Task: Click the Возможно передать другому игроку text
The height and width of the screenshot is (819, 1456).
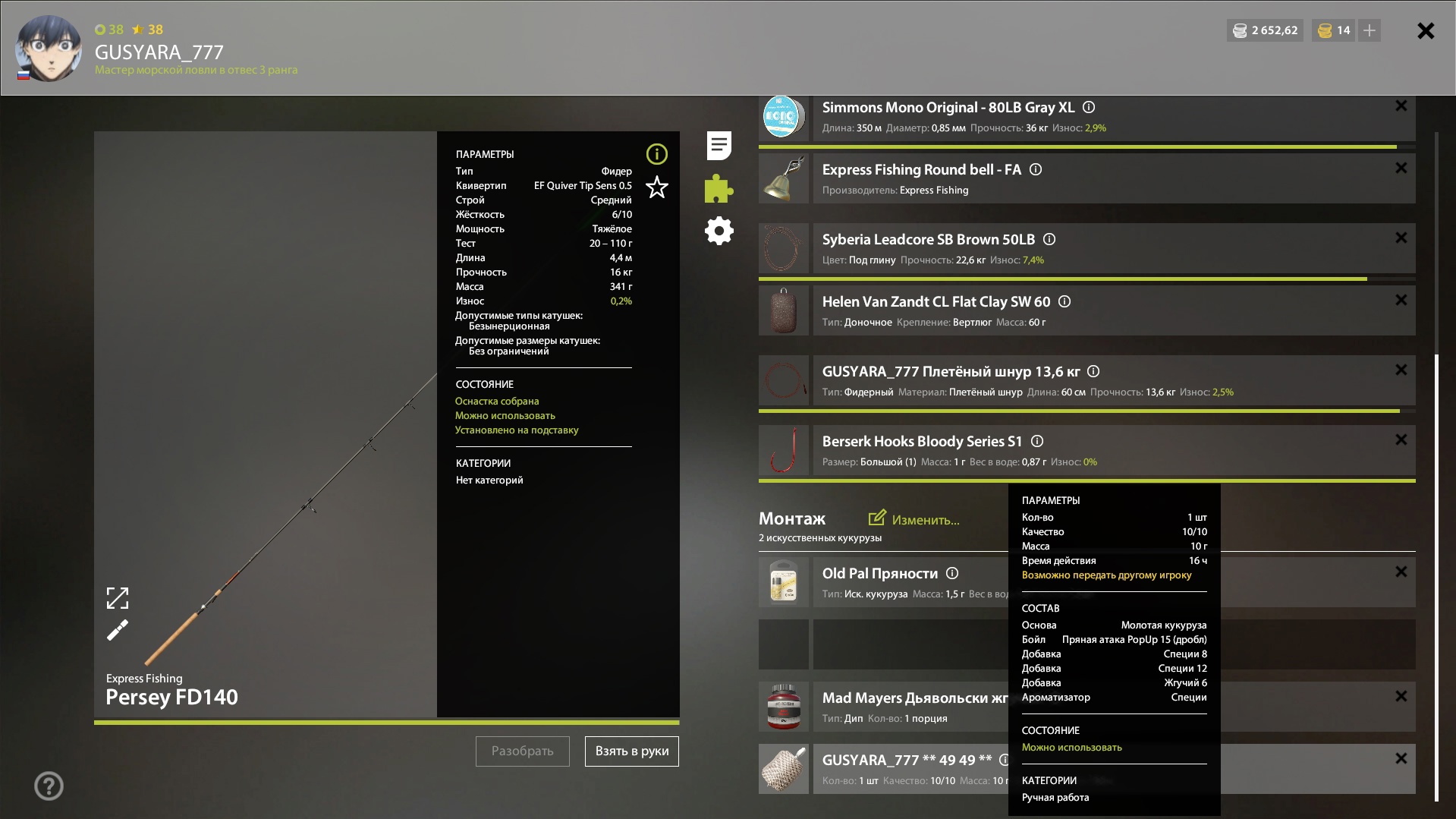Action: (1106, 575)
